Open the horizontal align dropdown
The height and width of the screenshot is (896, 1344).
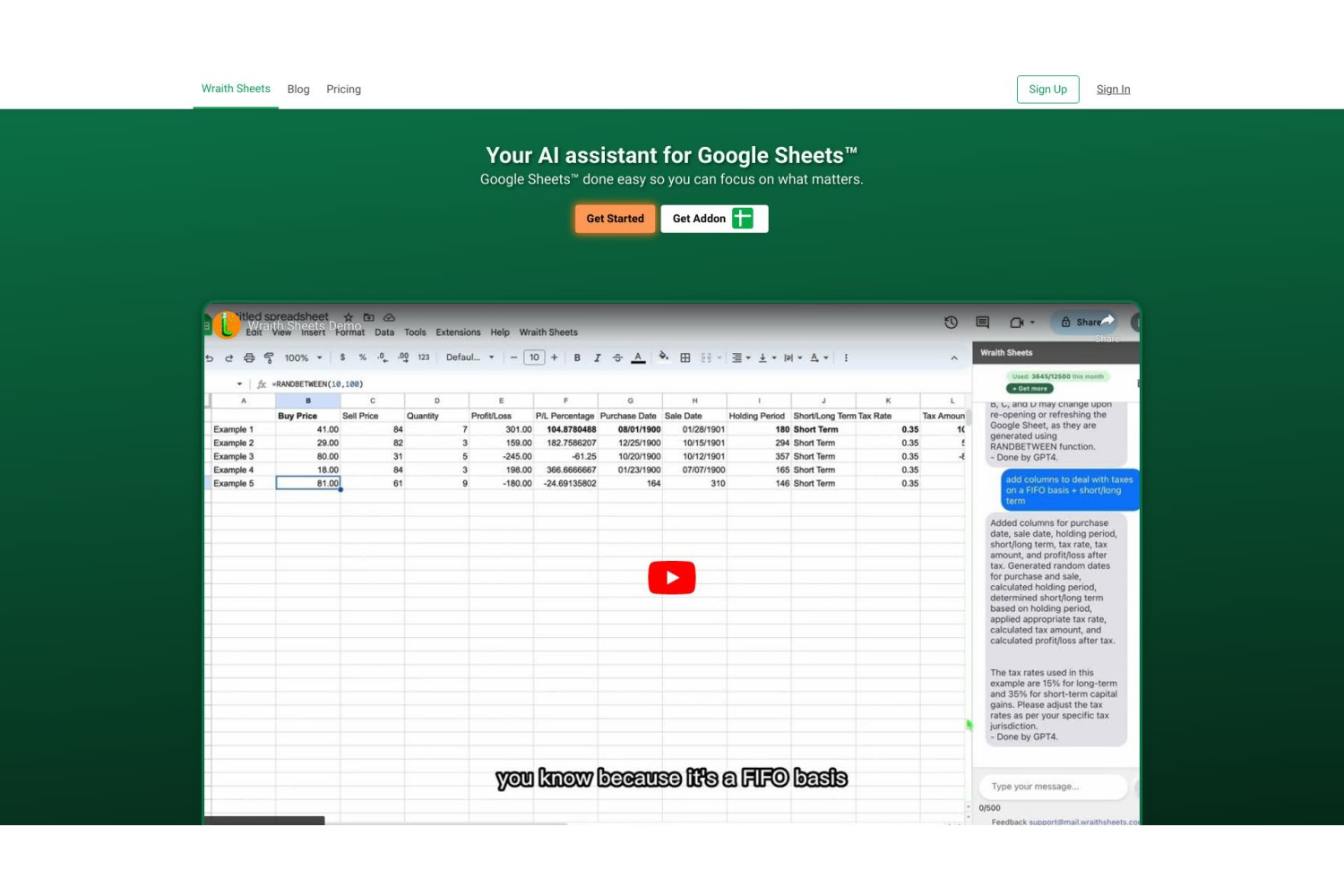coord(741,358)
